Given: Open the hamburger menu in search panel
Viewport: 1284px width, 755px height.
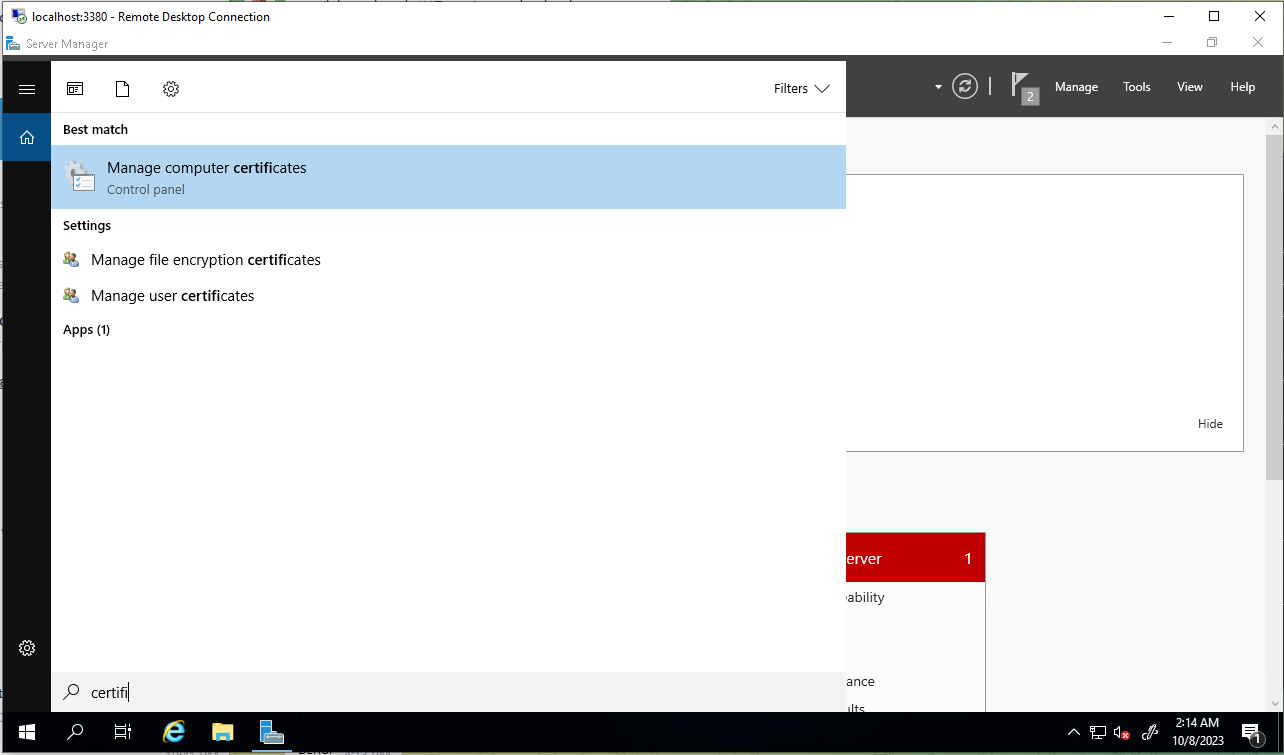Looking at the screenshot, I should point(27,89).
